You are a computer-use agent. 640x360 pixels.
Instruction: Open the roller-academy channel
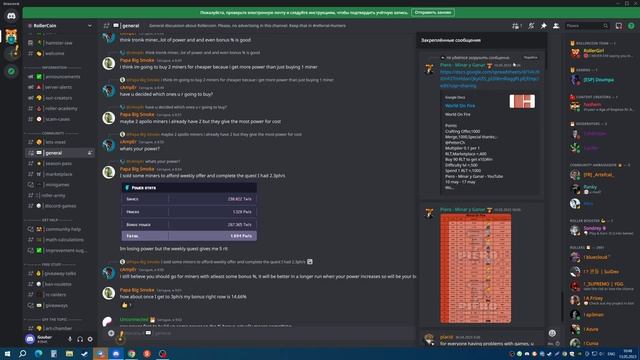[60, 109]
